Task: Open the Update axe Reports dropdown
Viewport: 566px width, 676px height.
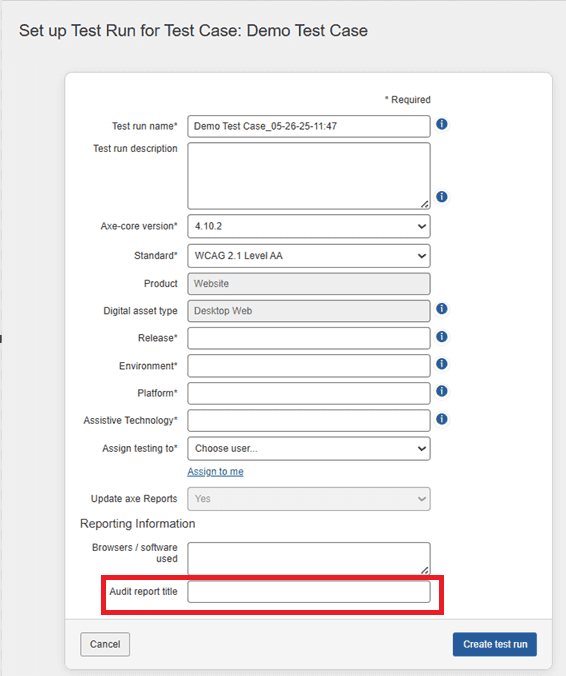Action: (309, 499)
